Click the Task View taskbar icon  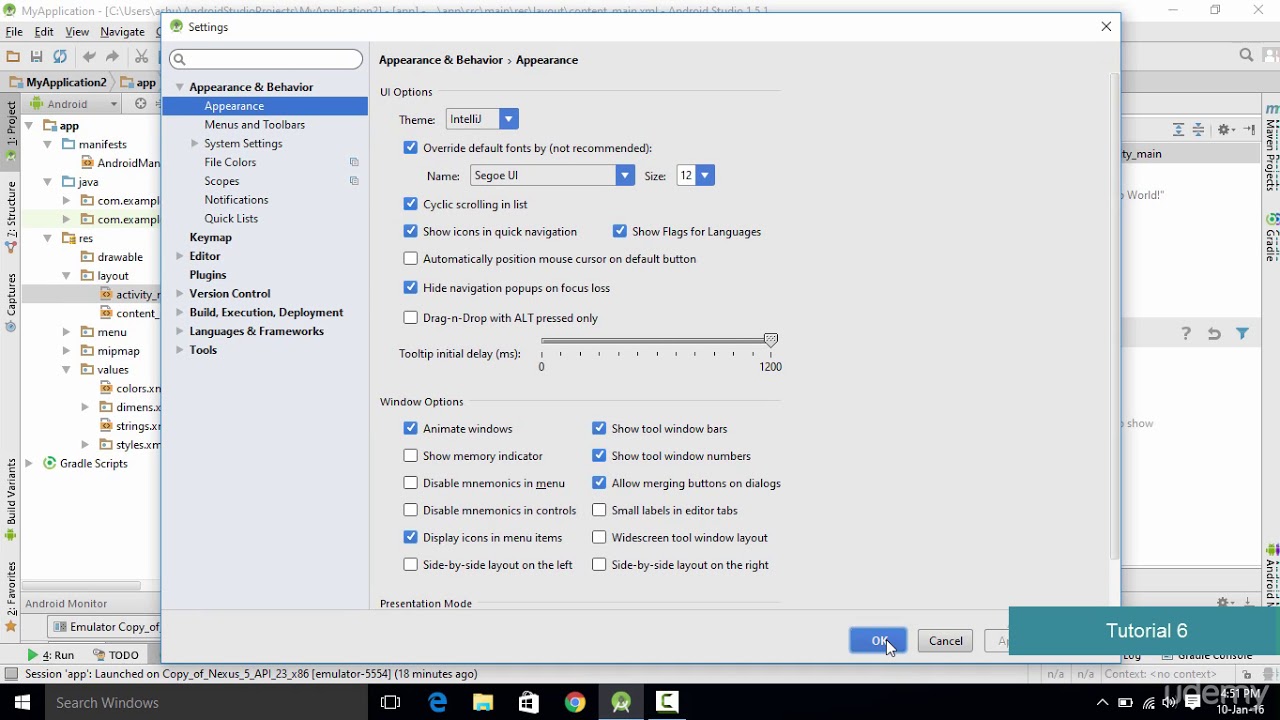pyautogui.click(x=391, y=702)
